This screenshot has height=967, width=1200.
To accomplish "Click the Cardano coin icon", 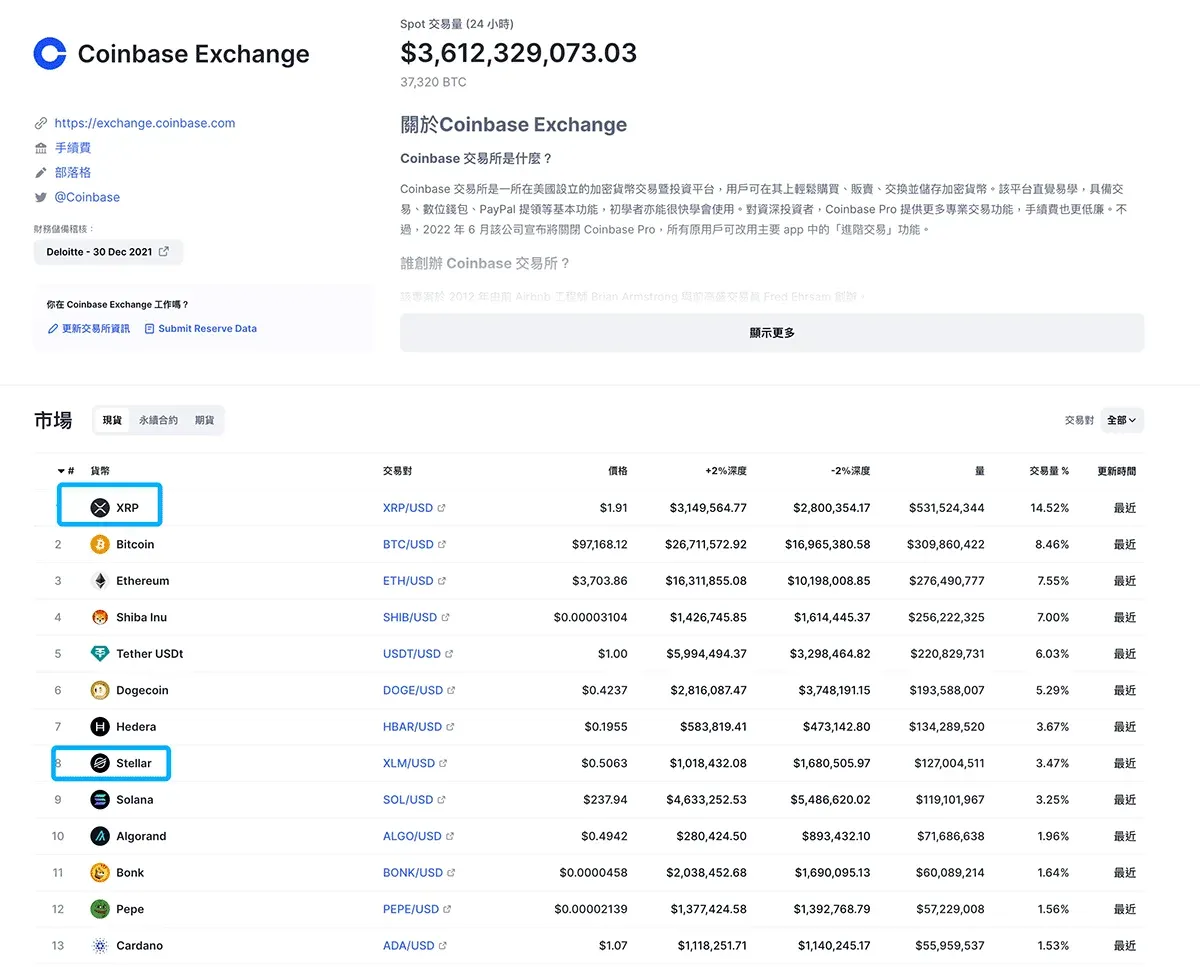I will [99, 946].
